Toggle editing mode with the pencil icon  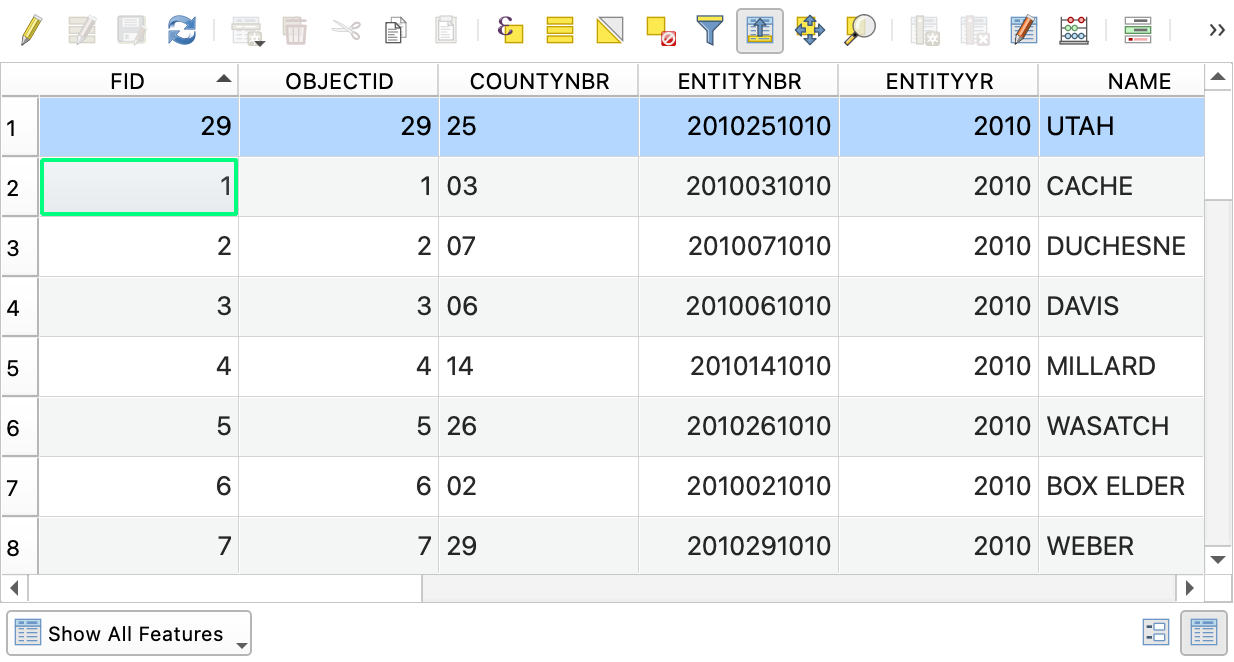[x=32, y=30]
